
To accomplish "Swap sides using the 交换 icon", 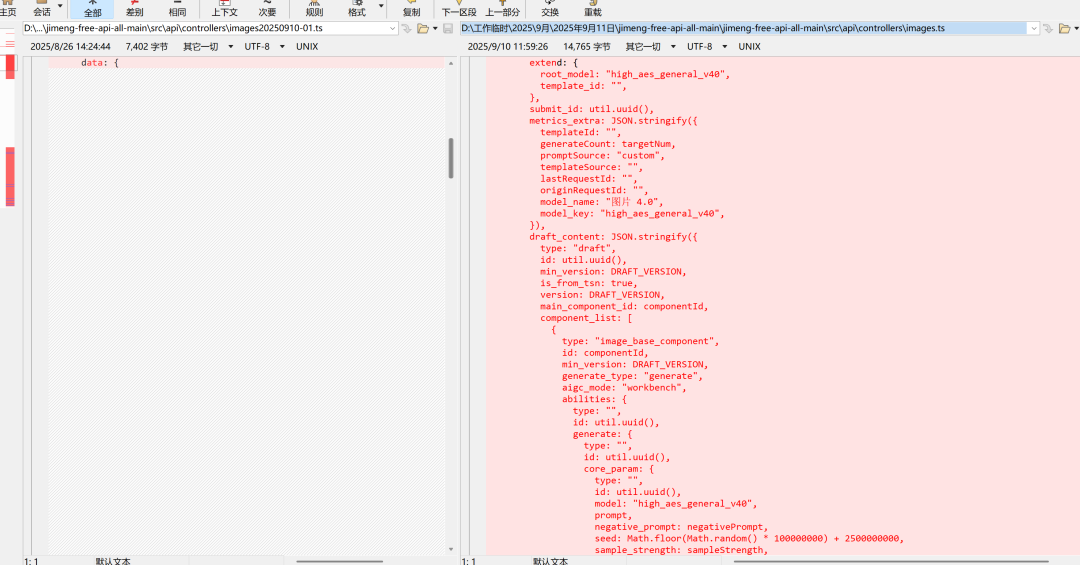I will tap(550, 10).
